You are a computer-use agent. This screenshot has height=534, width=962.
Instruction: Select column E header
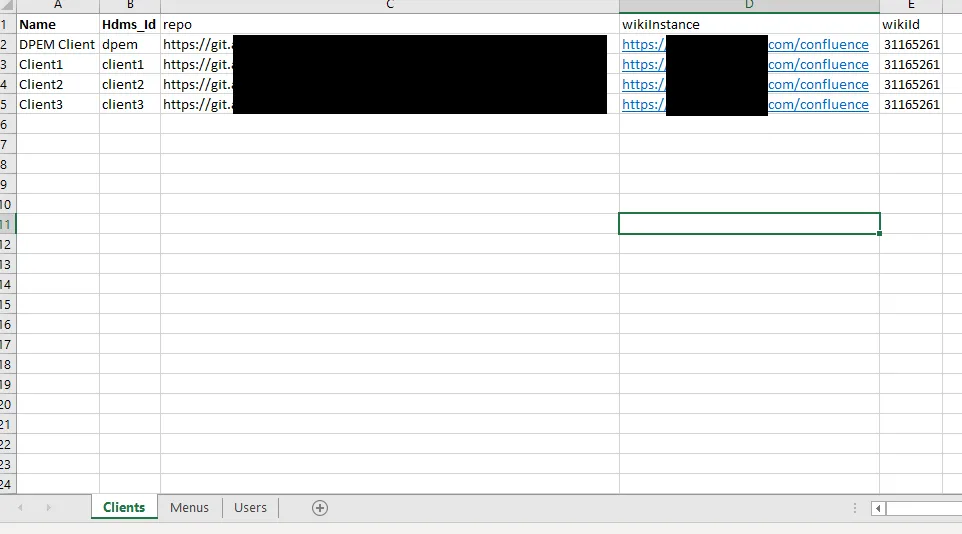coord(911,6)
